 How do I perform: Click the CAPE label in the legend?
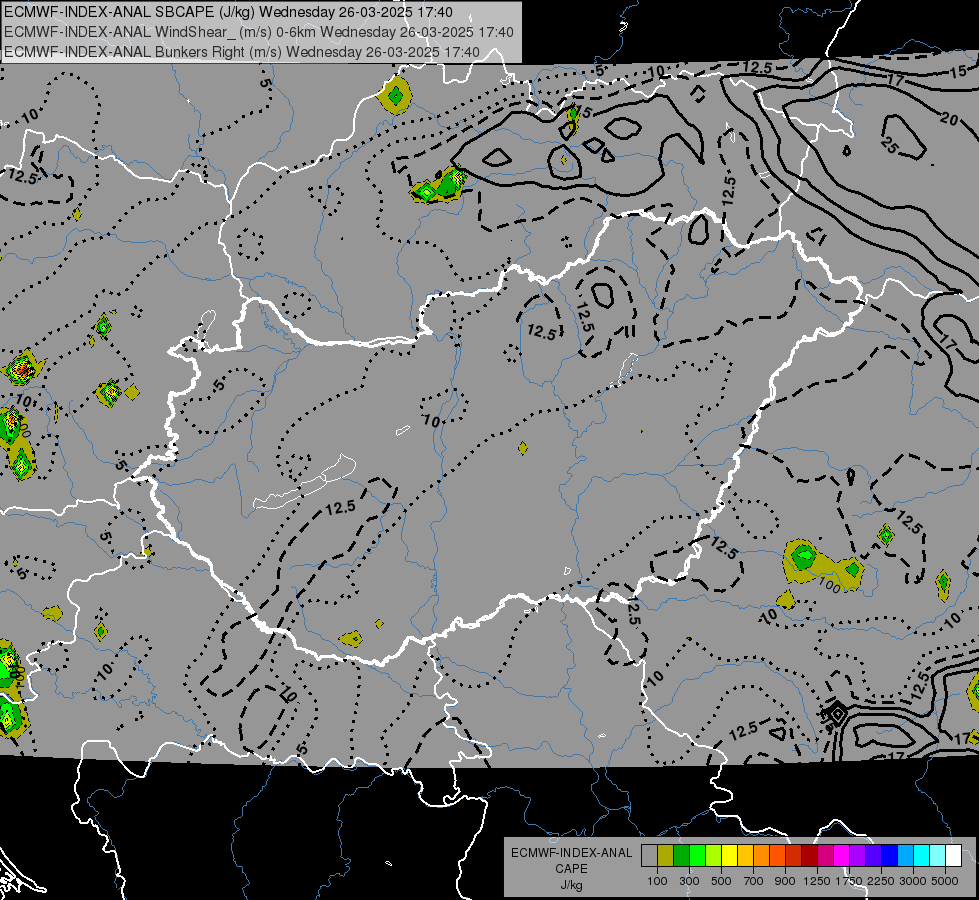[571, 869]
